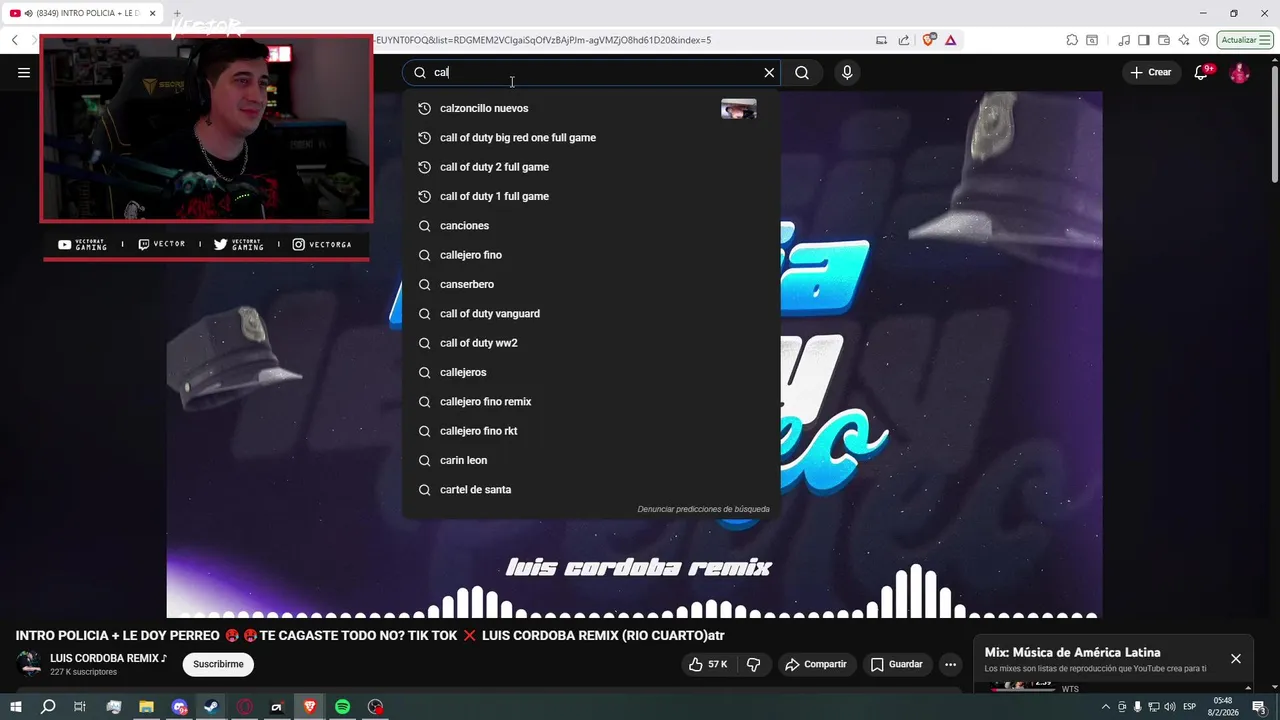Click the Compartir share button
Viewport: 1280px width, 720px height.
pos(816,664)
